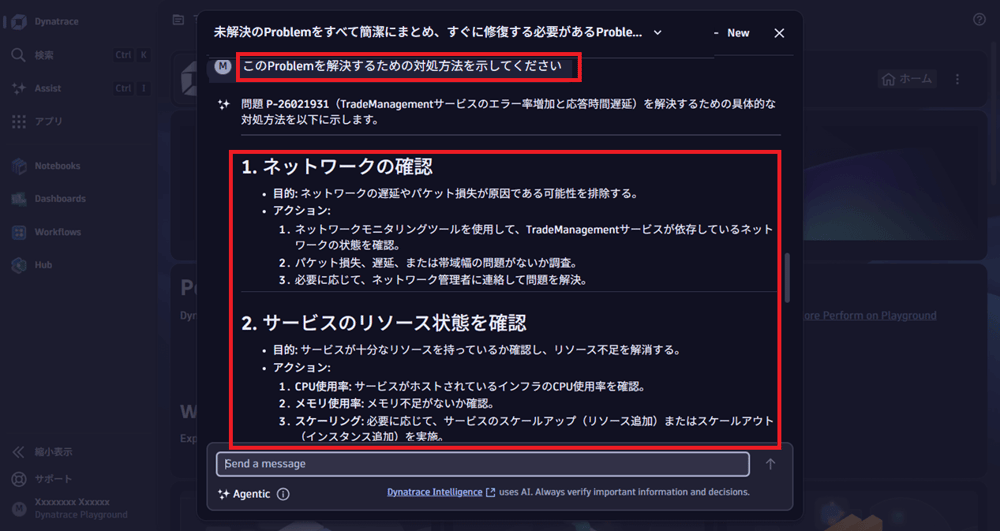Click the top bar icon left of the chat dialog
The height and width of the screenshot is (531, 1000).
(x=179, y=20)
